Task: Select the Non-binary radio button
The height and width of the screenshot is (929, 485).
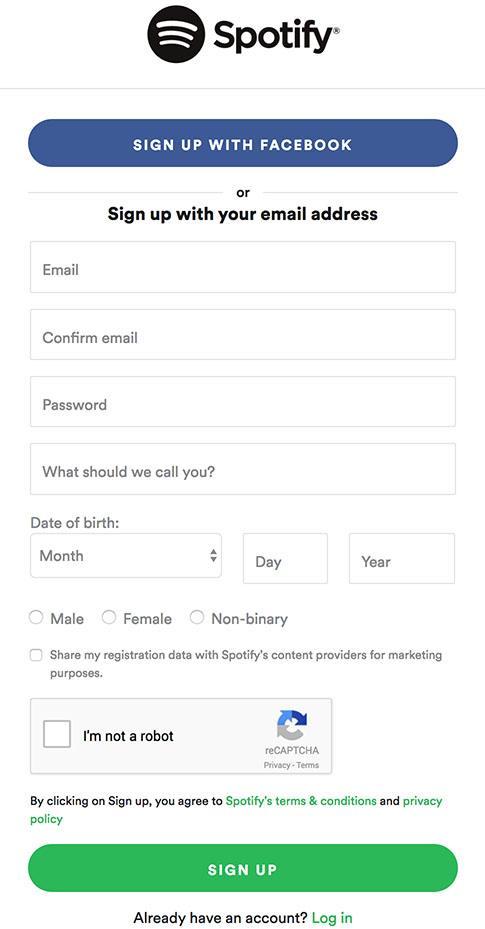Action: [197, 617]
